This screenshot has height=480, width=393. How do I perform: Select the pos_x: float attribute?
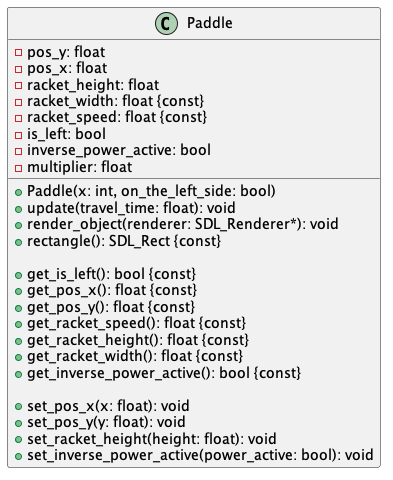click(x=67, y=68)
